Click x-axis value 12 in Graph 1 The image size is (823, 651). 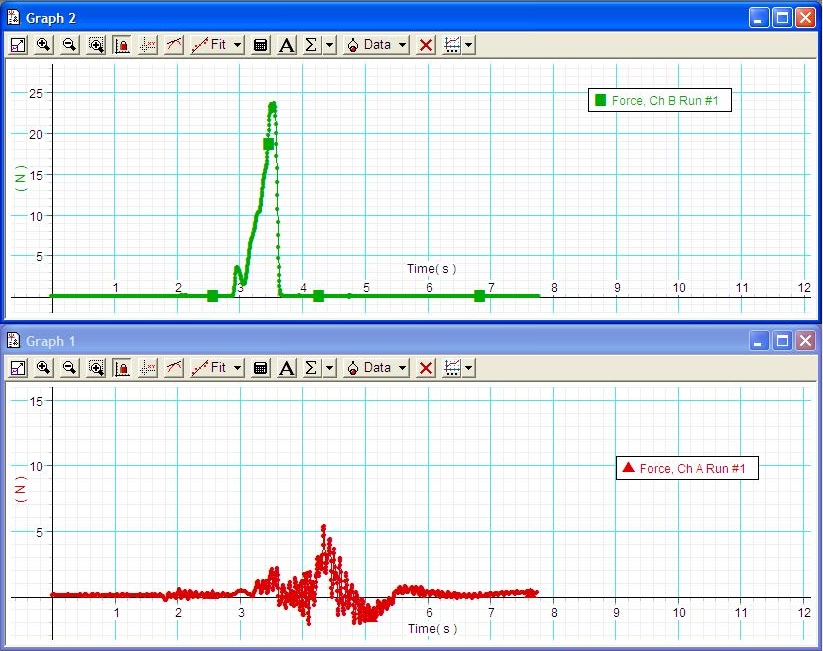pos(804,613)
